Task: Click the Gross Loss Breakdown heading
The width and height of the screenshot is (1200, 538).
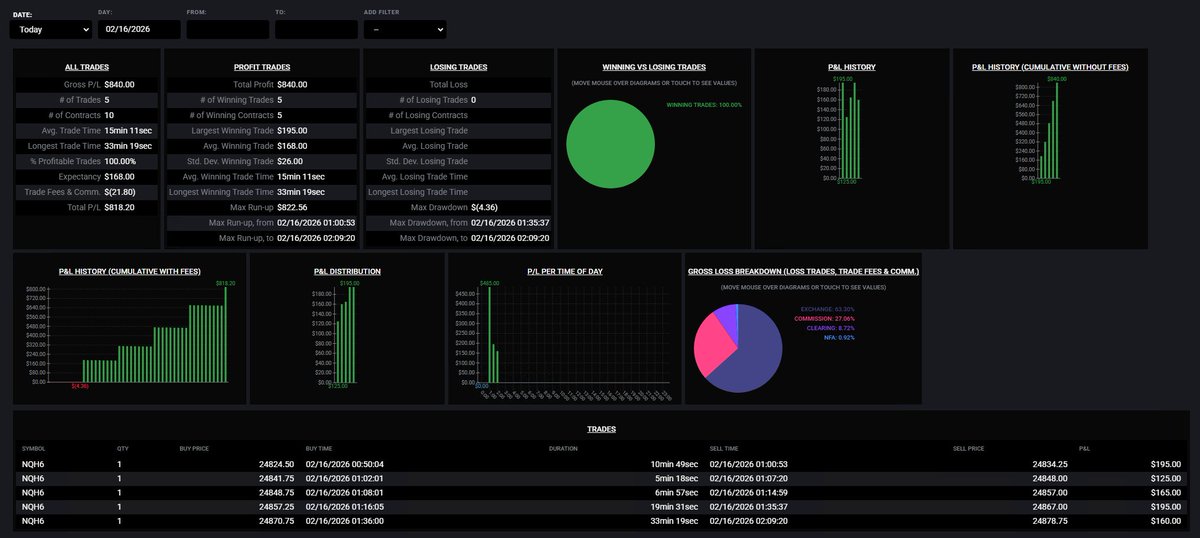Action: pyautogui.click(x=803, y=271)
